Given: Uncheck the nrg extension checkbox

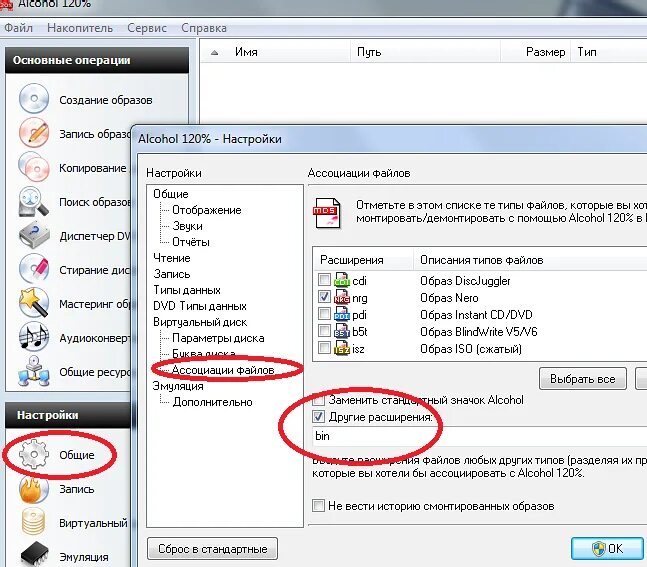Looking at the screenshot, I should 324,296.
